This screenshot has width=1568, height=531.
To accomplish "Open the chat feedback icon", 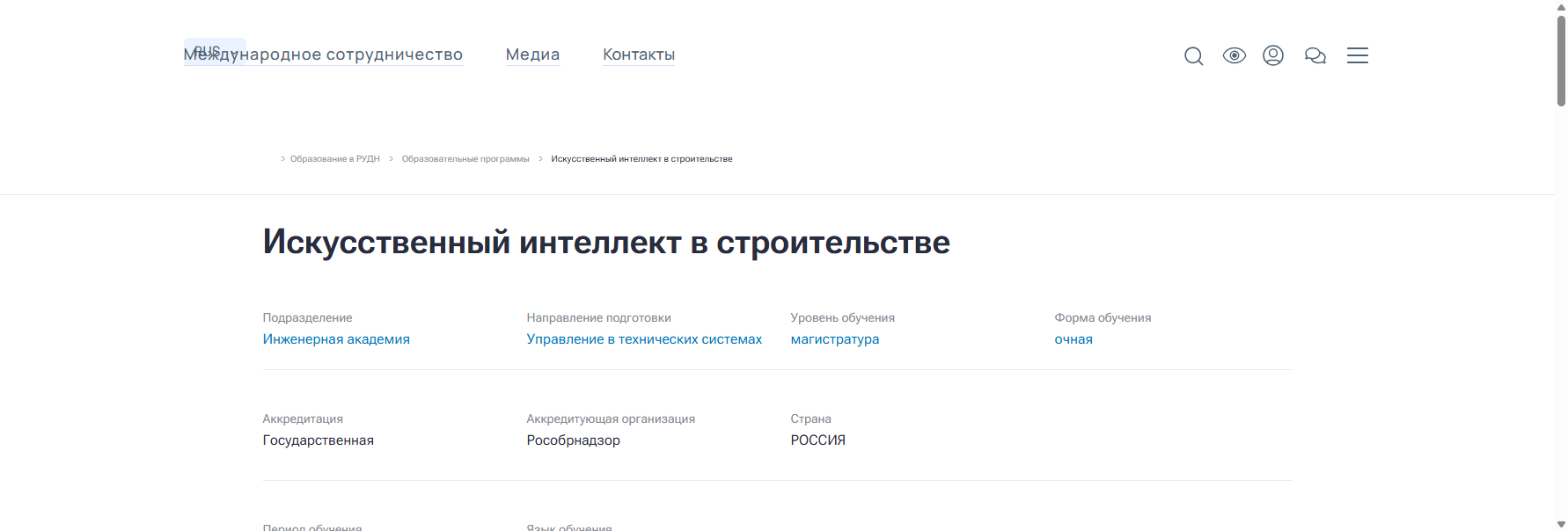I will (1315, 55).
